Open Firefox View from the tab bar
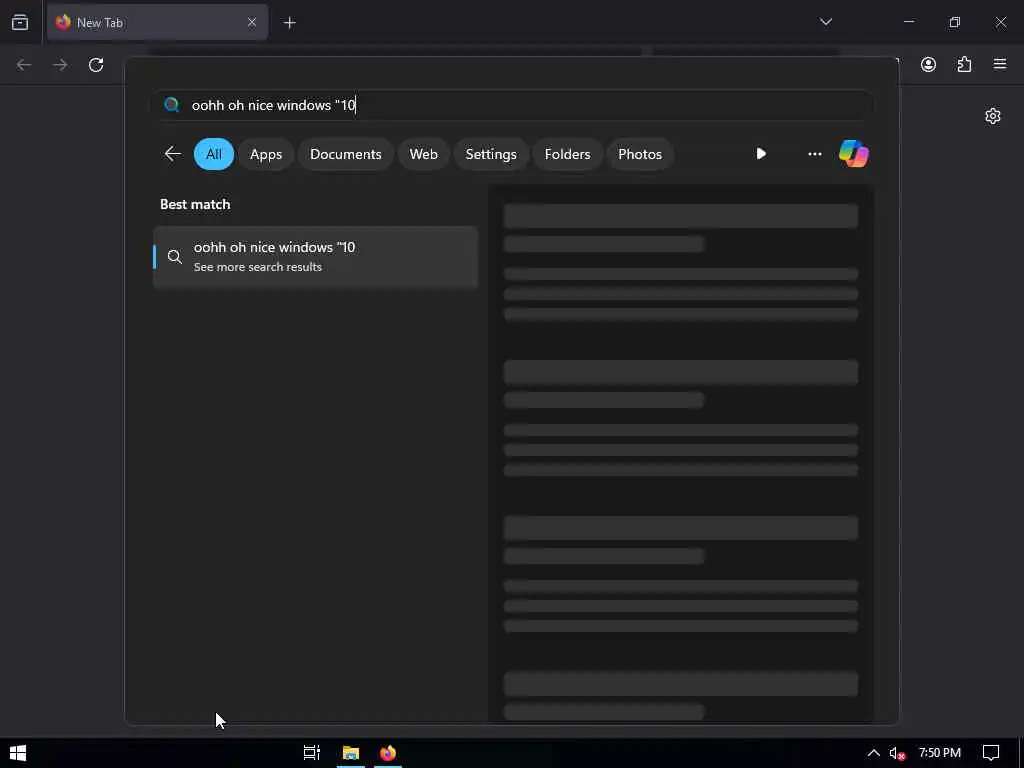 pyautogui.click(x=20, y=22)
